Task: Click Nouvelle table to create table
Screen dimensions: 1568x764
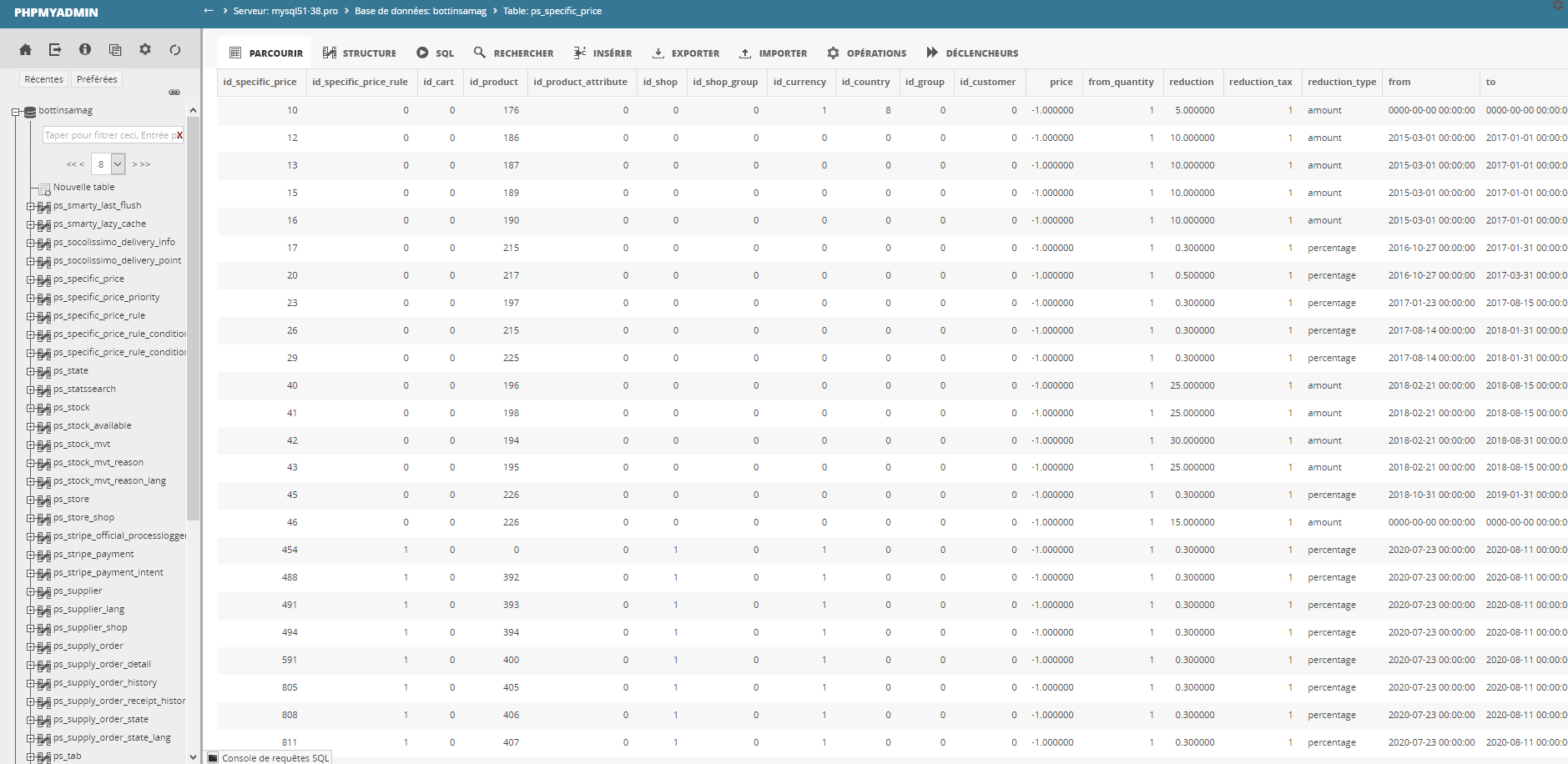Action: coord(84,187)
